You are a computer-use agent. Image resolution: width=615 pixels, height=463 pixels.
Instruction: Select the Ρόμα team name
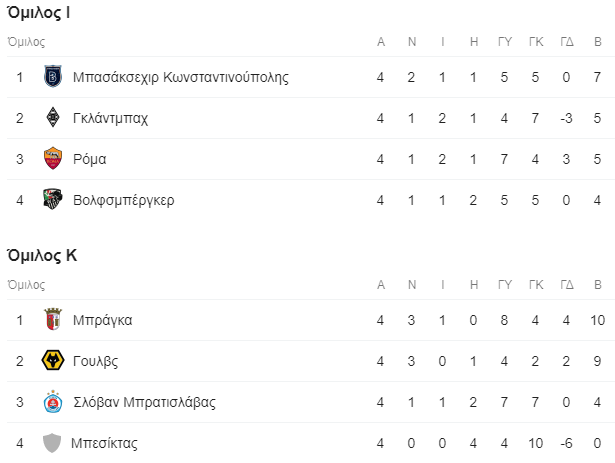90,159
